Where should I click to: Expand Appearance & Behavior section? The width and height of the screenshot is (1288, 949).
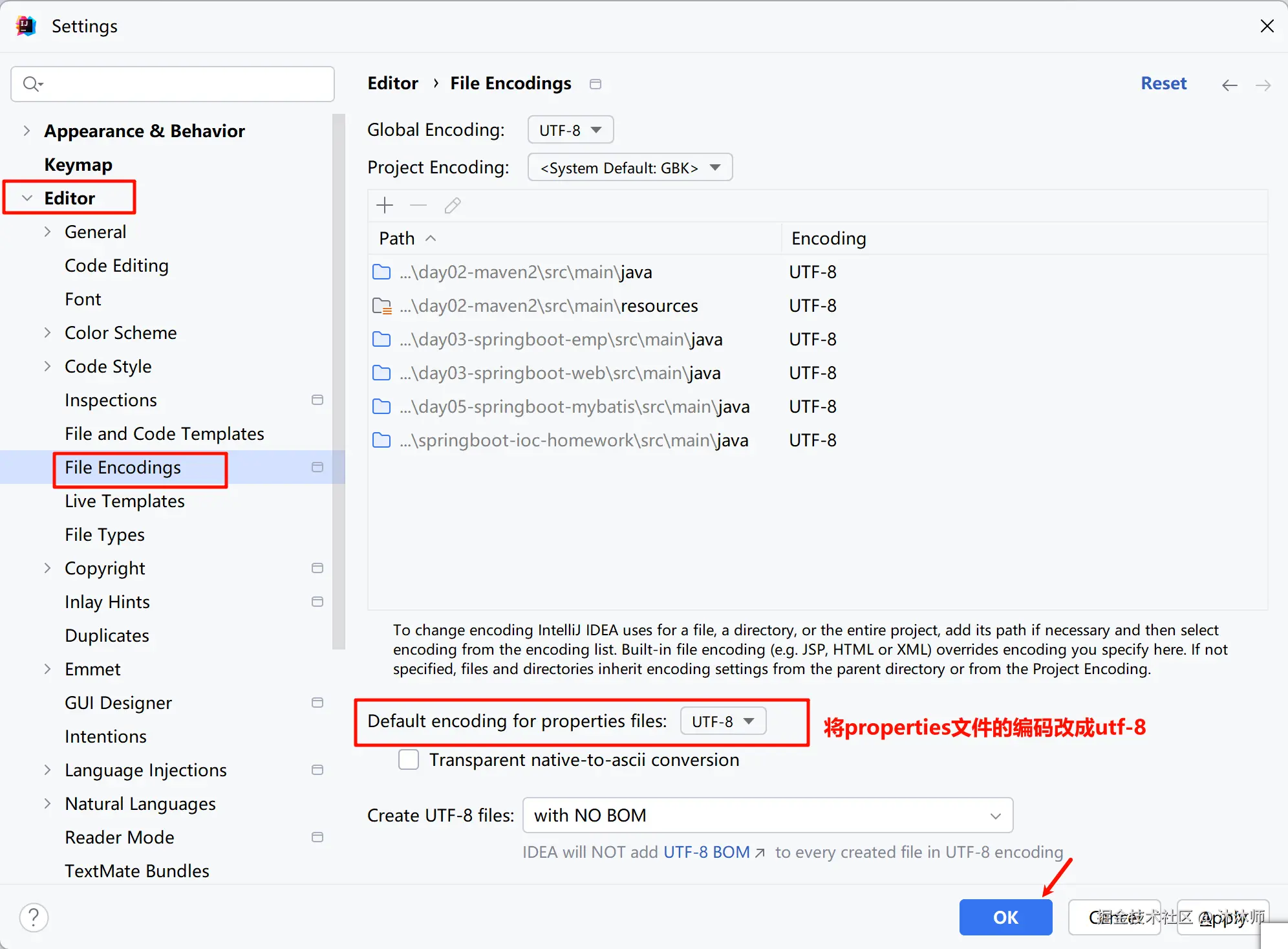coord(27,131)
